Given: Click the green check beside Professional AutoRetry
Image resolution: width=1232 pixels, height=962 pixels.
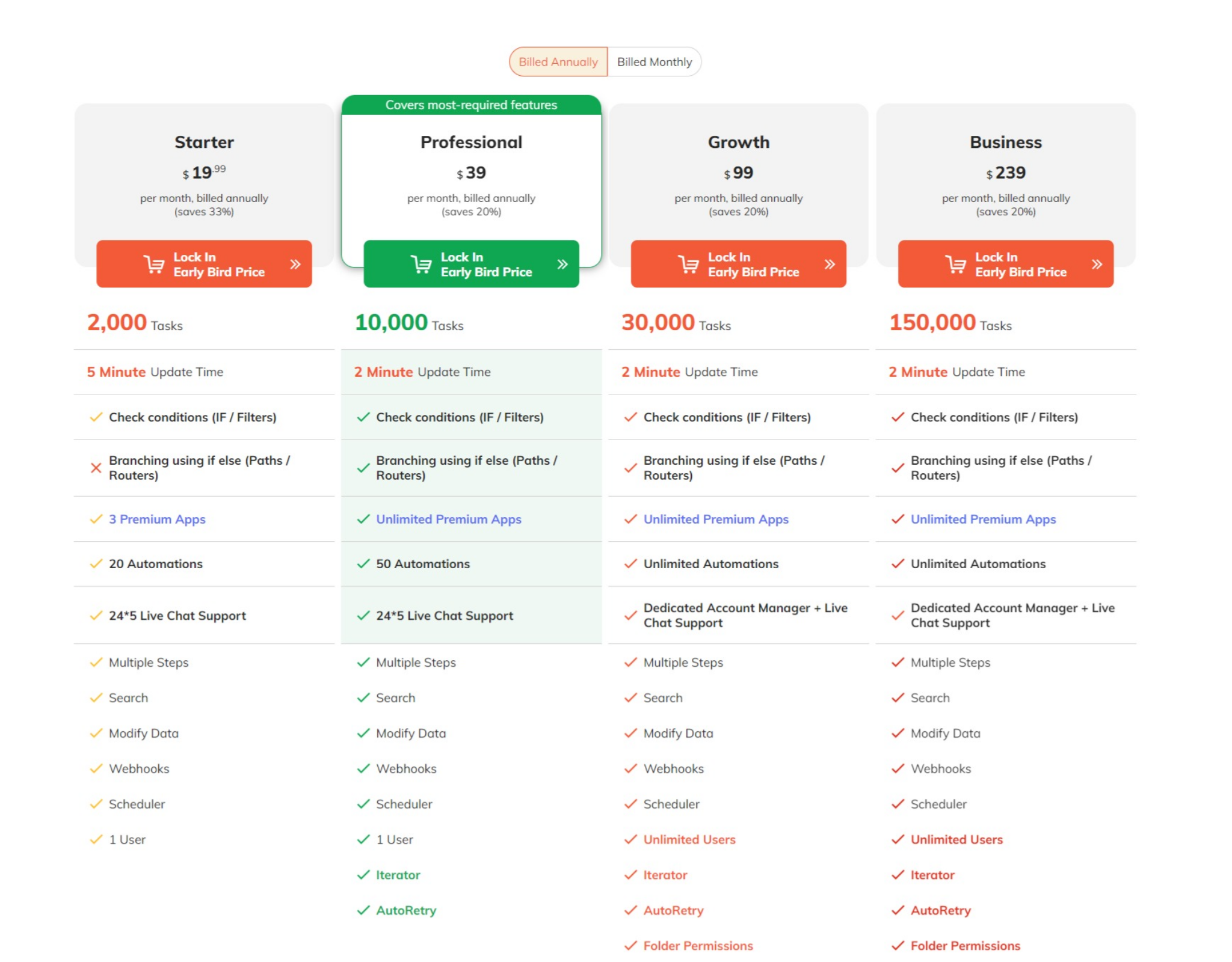Looking at the screenshot, I should [x=363, y=910].
